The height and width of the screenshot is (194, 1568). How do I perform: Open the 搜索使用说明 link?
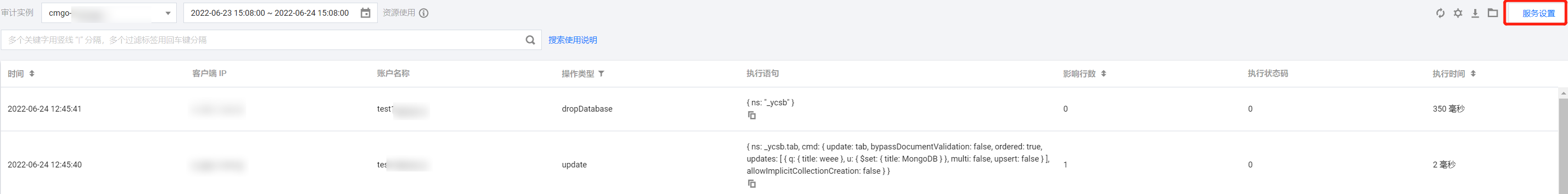[572, 40]
